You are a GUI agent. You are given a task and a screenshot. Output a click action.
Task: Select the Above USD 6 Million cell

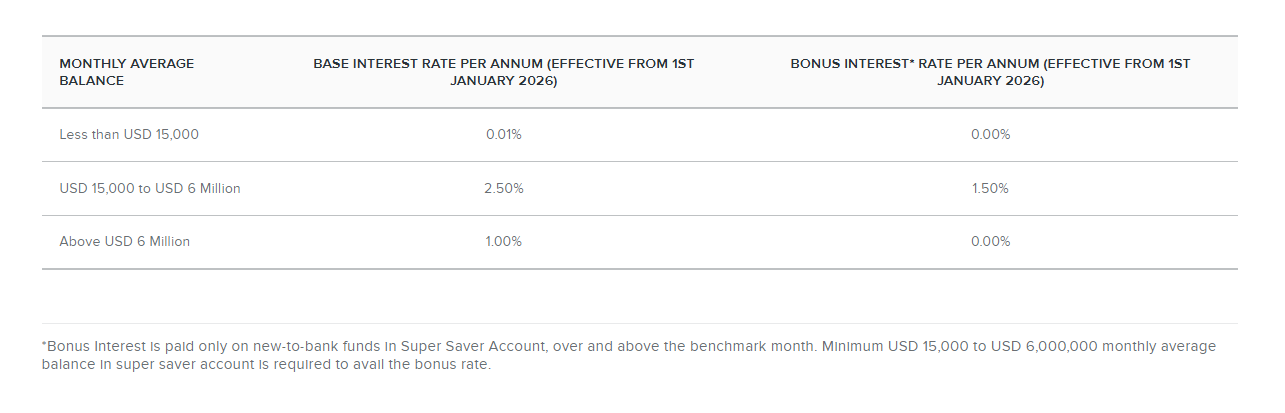coord(125,241)
